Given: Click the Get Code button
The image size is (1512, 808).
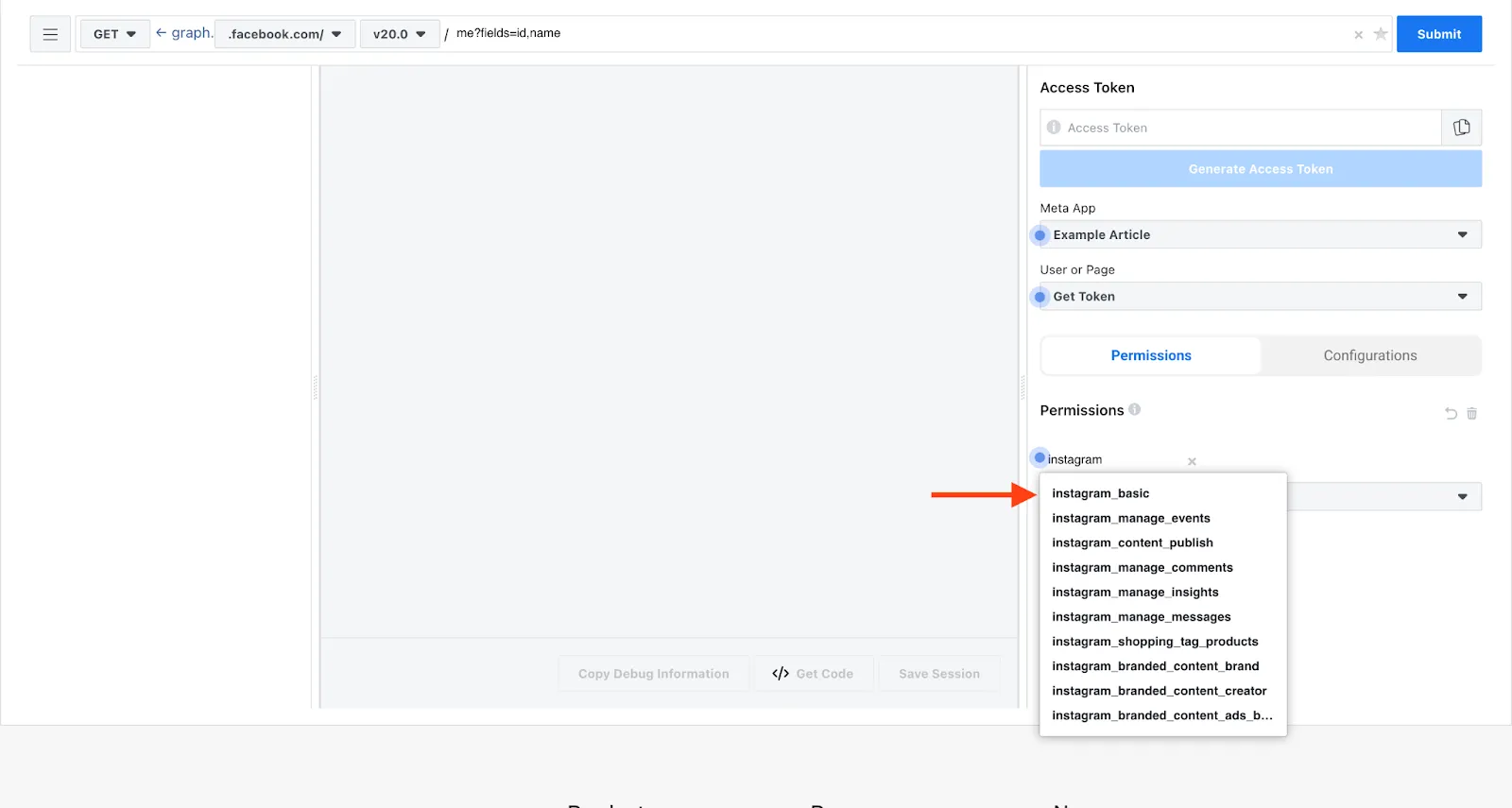Looking at the screenshot, I should point(813,674).
